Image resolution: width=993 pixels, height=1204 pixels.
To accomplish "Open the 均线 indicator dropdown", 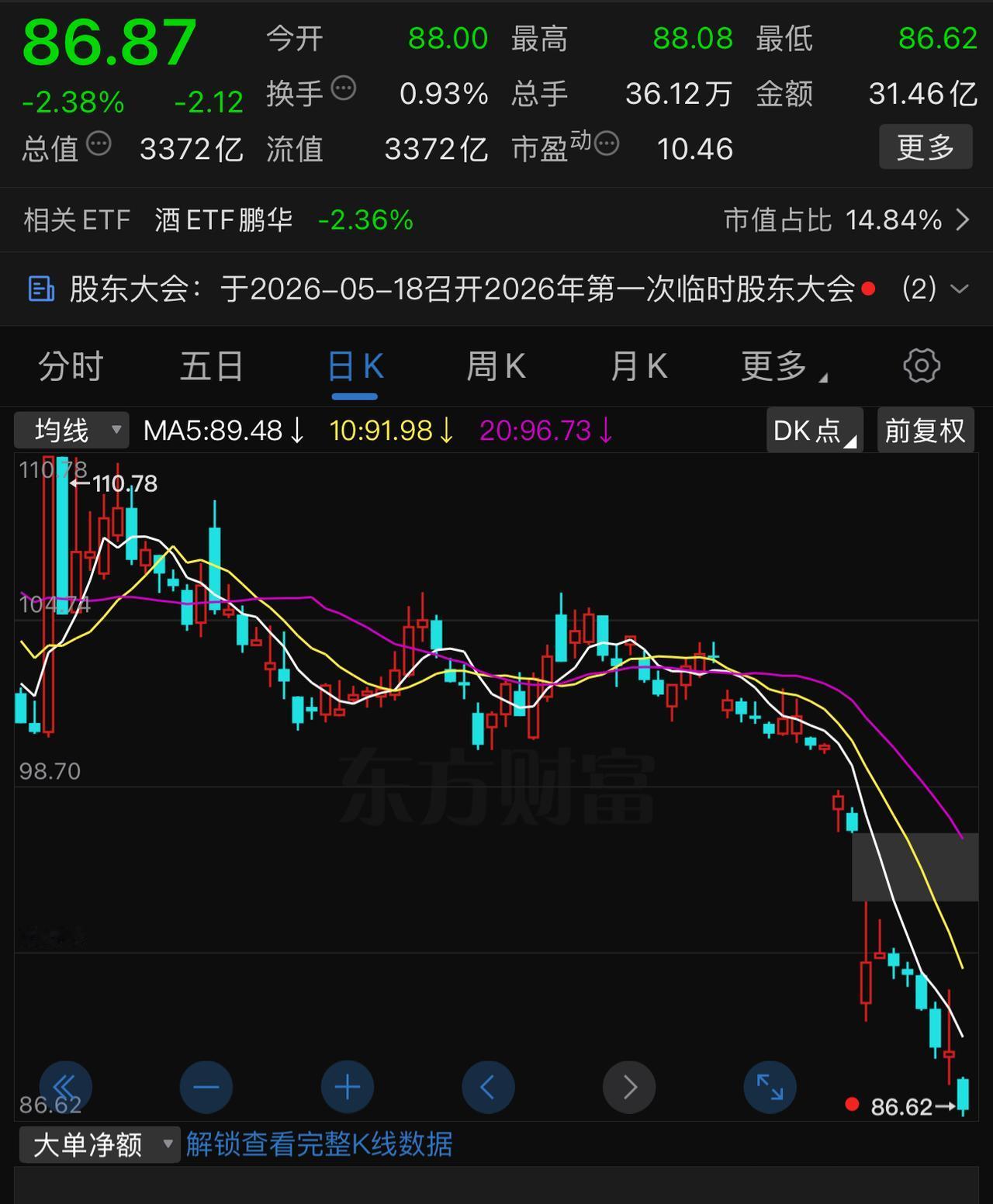I will (71, 430).
